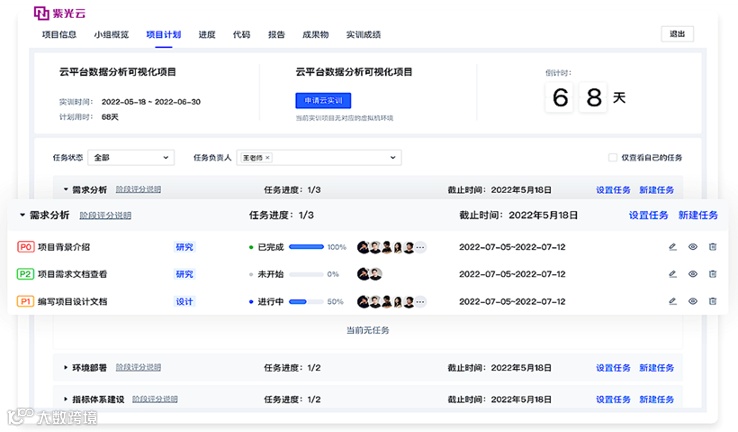Click member avatars on 项目需求文档查看 row

tap(369, 274)
